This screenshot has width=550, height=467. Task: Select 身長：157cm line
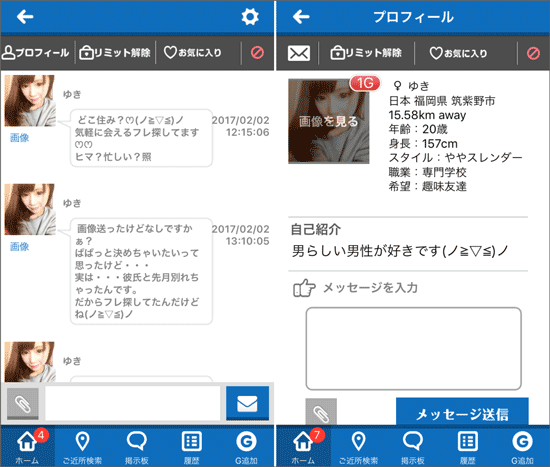[423, 144]
